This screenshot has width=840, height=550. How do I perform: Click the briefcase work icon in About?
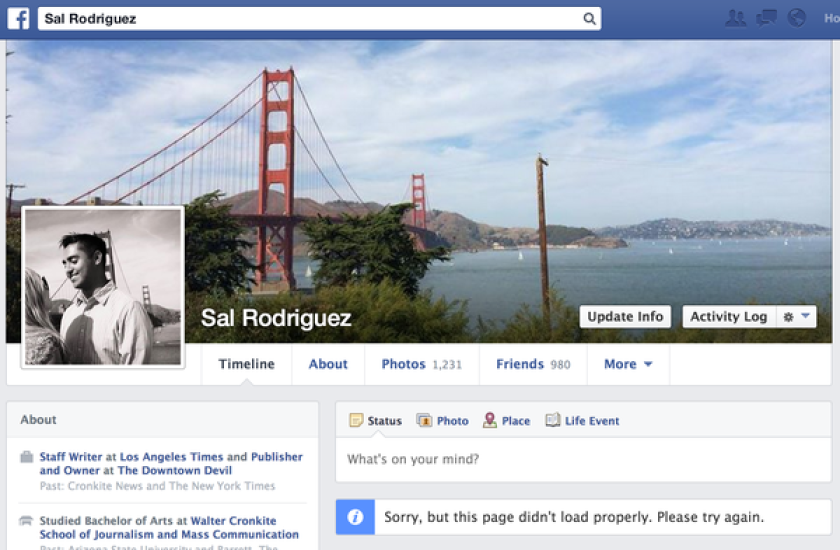pos(26,457)
